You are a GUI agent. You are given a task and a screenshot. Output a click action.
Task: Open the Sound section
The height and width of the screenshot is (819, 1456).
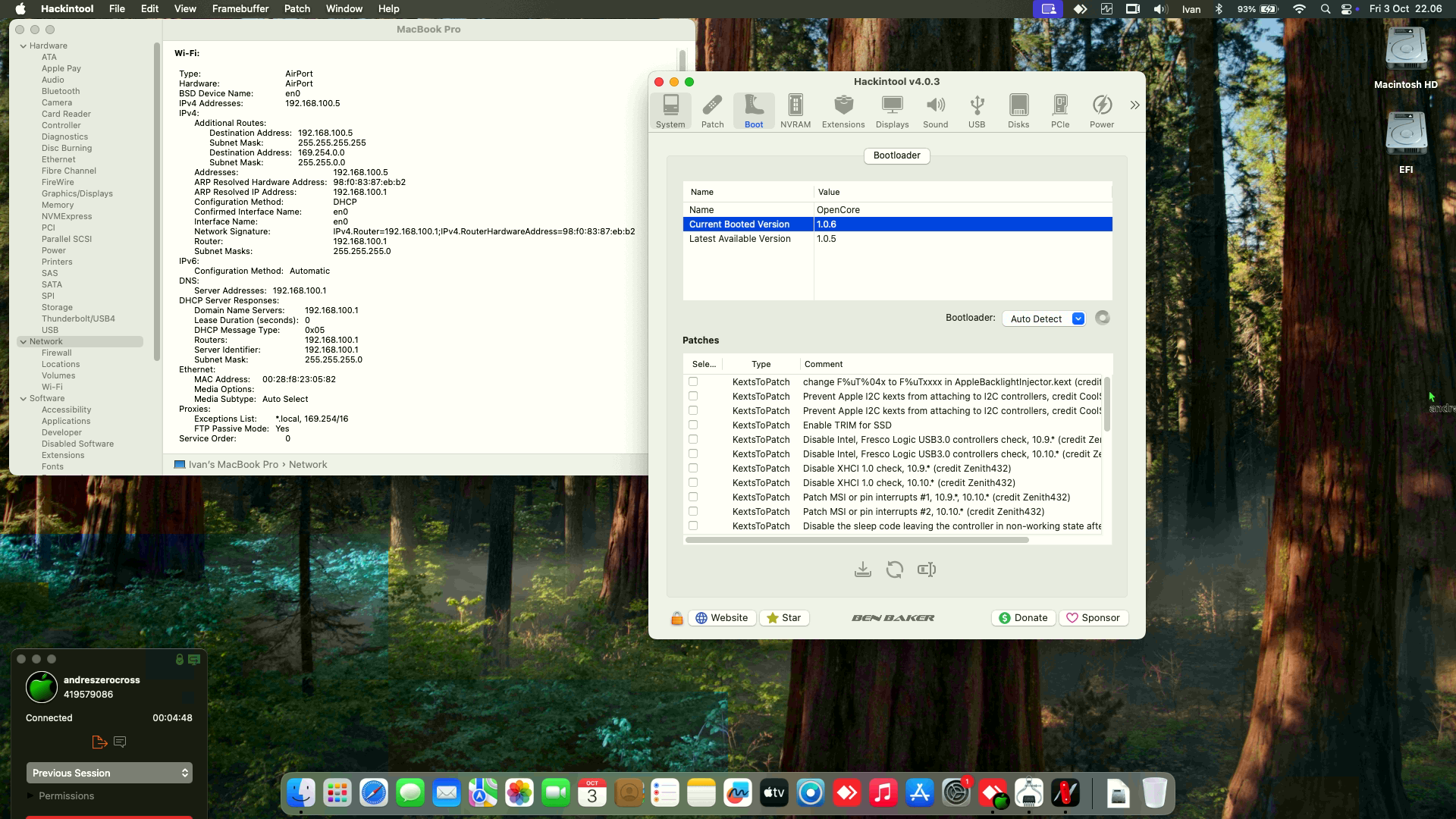click(935, 111)
